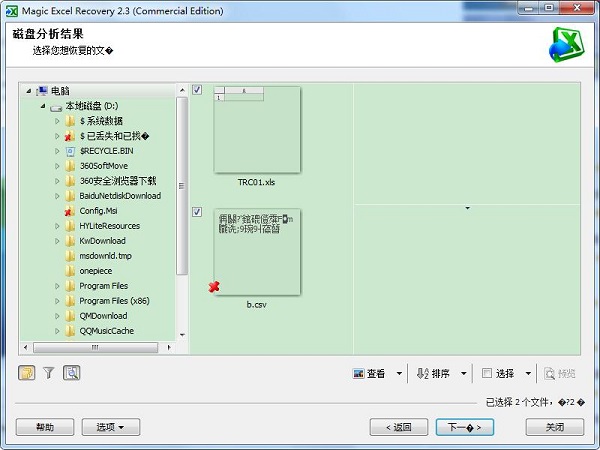The height and width of the screenshot is (450, 600).
Task: Open the 选项 options dropdown button
Action: point(111,427)
